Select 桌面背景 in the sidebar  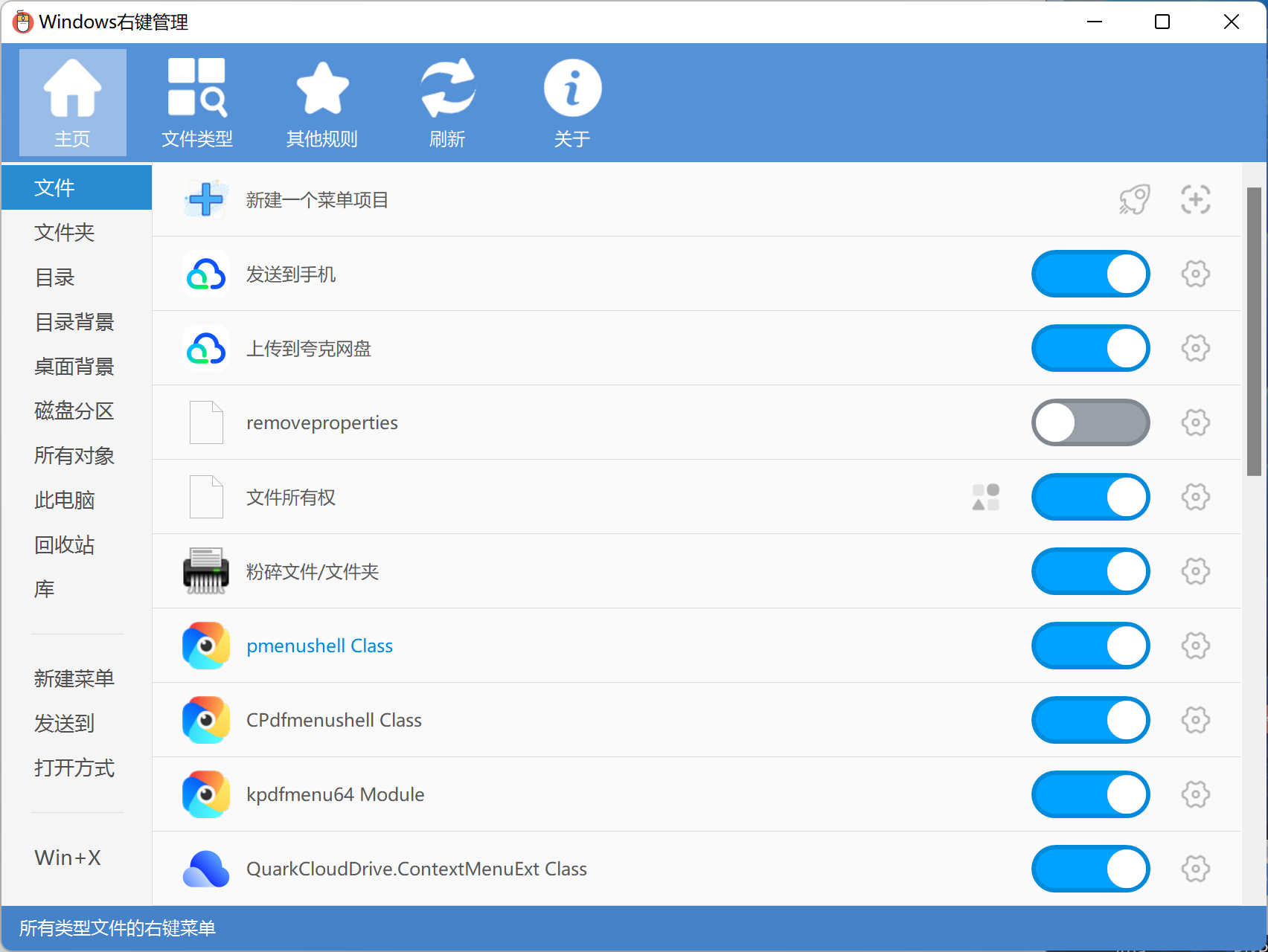point(77,366)
